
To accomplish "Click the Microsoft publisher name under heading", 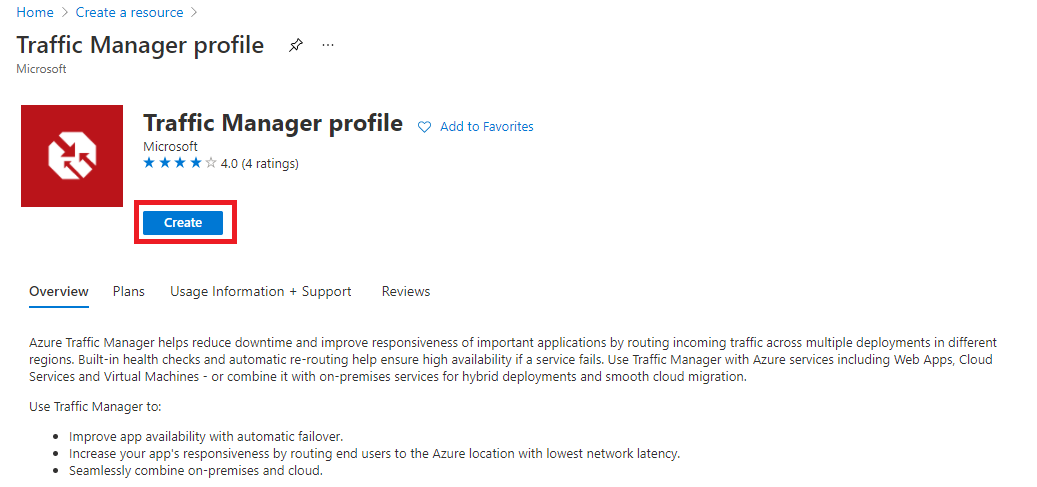I will click(171, 147).
